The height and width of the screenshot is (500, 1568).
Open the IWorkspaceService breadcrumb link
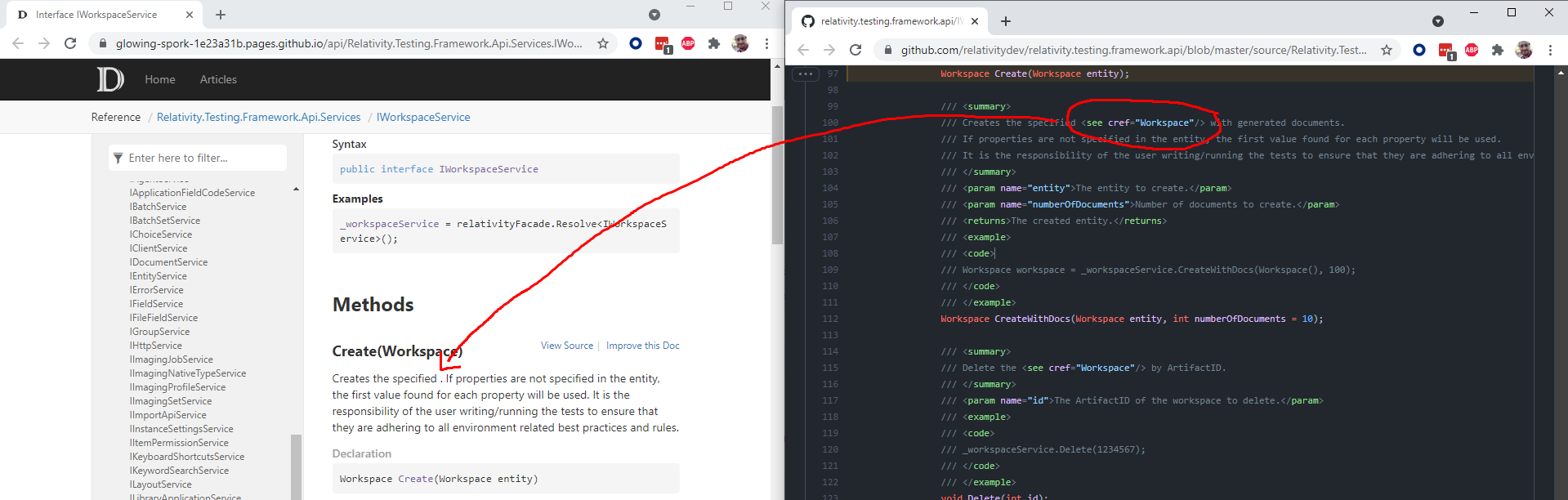(423, 117)
